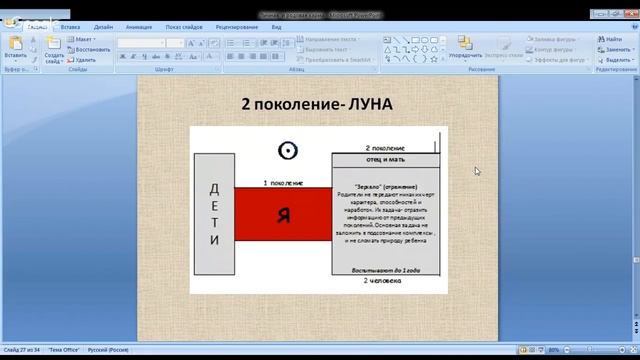Viewport: 640px width, 360px height.
Task: Click Преобразовать в SmartArt
Action: [x=334, y=60]
